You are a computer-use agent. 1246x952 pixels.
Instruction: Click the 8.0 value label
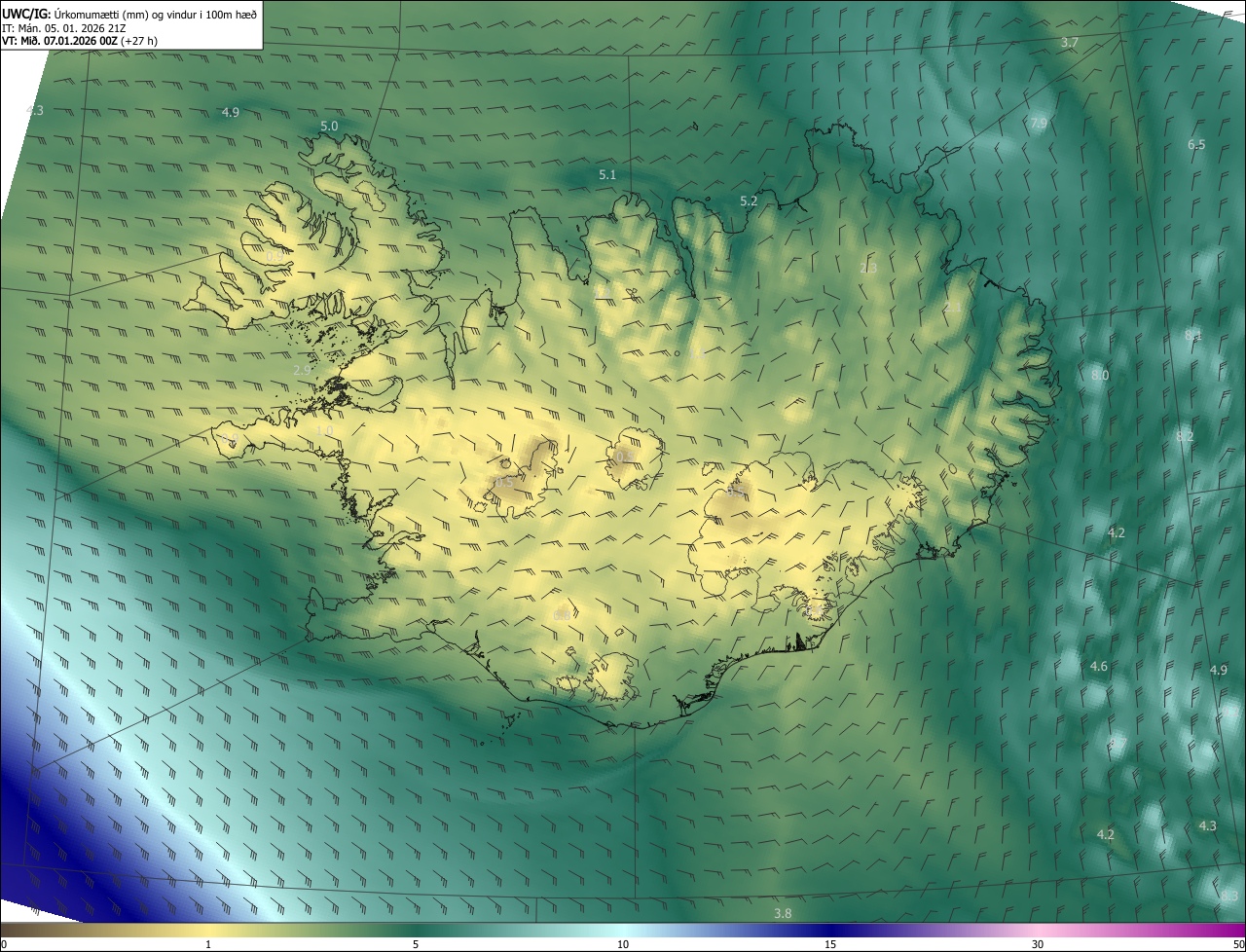[x=1100, y=376]
